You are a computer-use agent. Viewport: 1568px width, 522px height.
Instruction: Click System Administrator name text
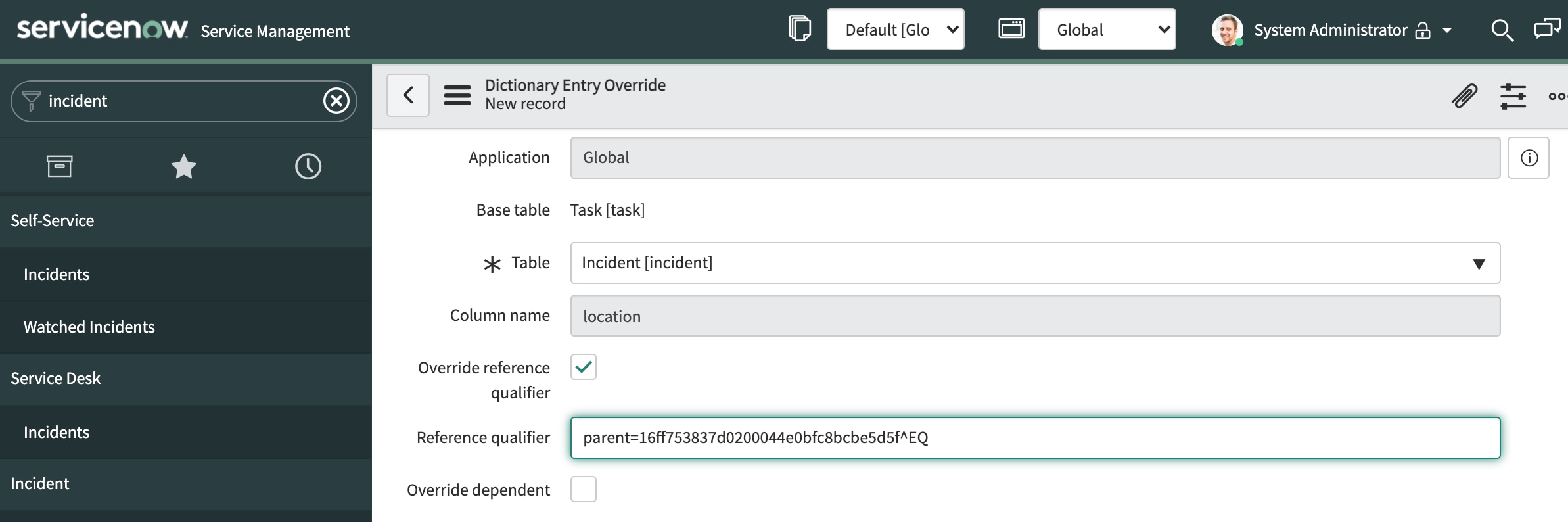(1330, 30)
